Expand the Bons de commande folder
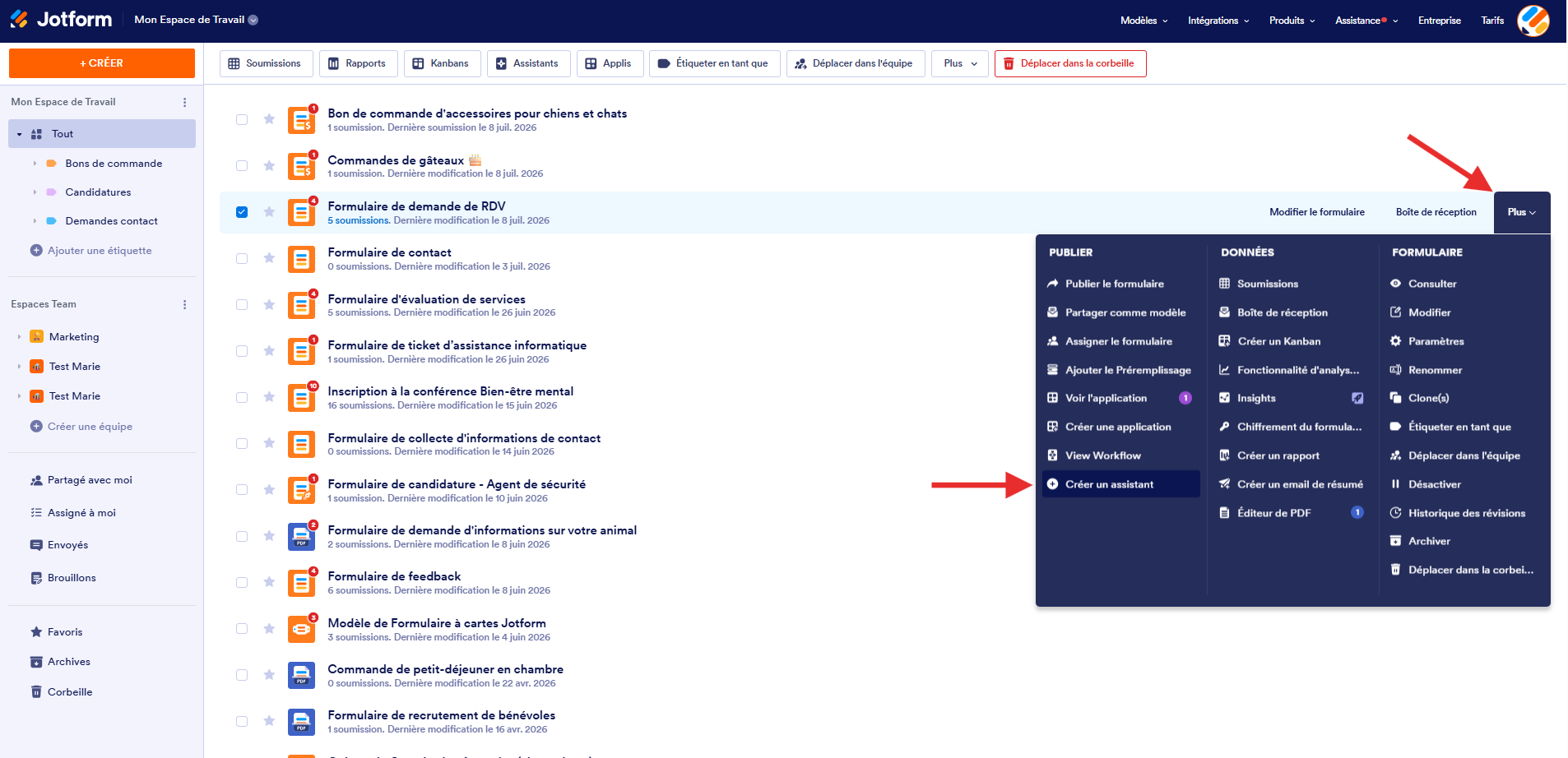 [35, 164]
